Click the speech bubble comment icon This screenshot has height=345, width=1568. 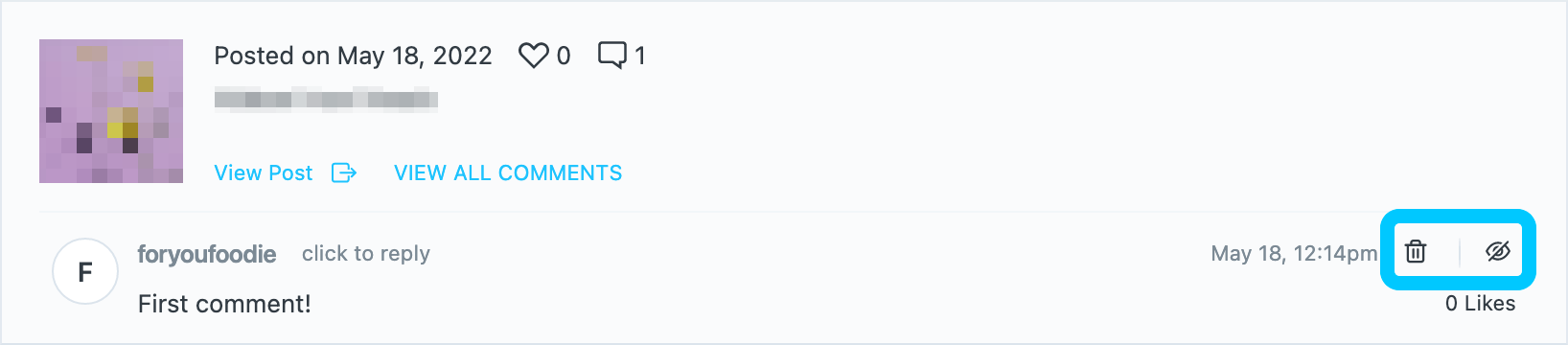coord(612,55)
